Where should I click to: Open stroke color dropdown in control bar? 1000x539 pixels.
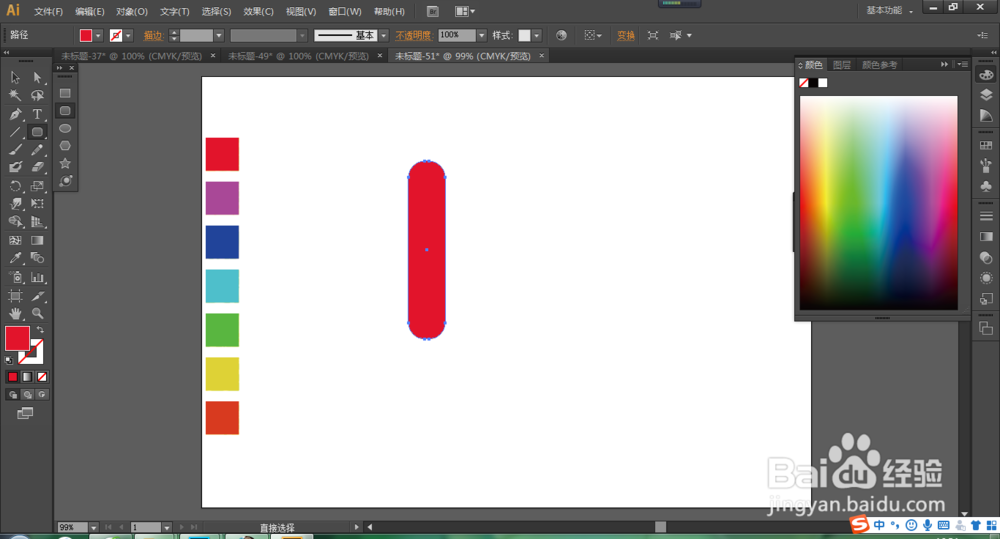pos(128,36)
